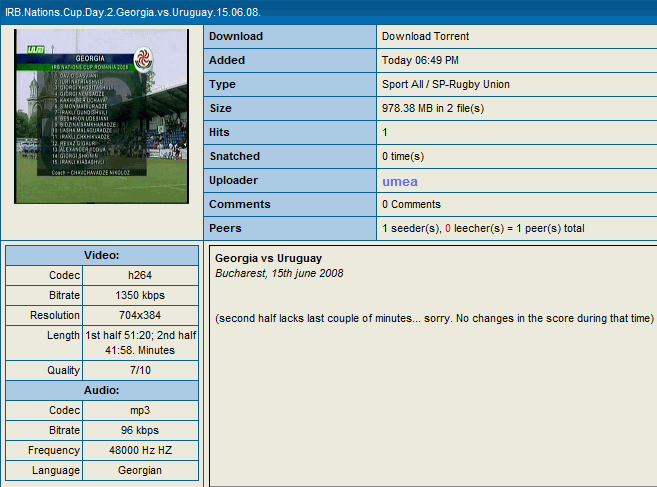Screen dimensions: 657x487
Task: Click the Quality label
Action: [64, 370]
